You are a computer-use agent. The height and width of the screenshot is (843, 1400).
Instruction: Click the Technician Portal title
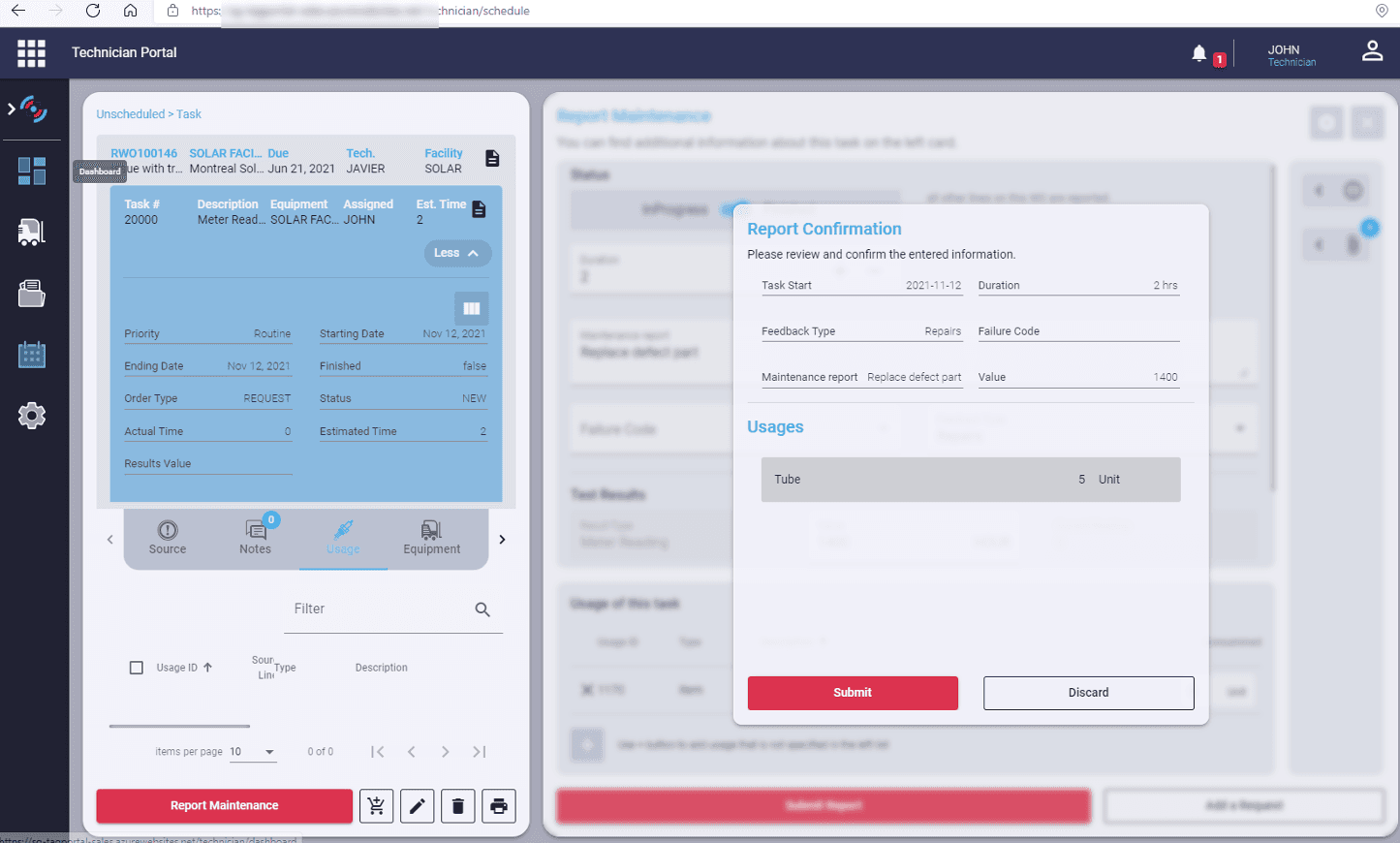pyautogui.click(x=124, y=52)
